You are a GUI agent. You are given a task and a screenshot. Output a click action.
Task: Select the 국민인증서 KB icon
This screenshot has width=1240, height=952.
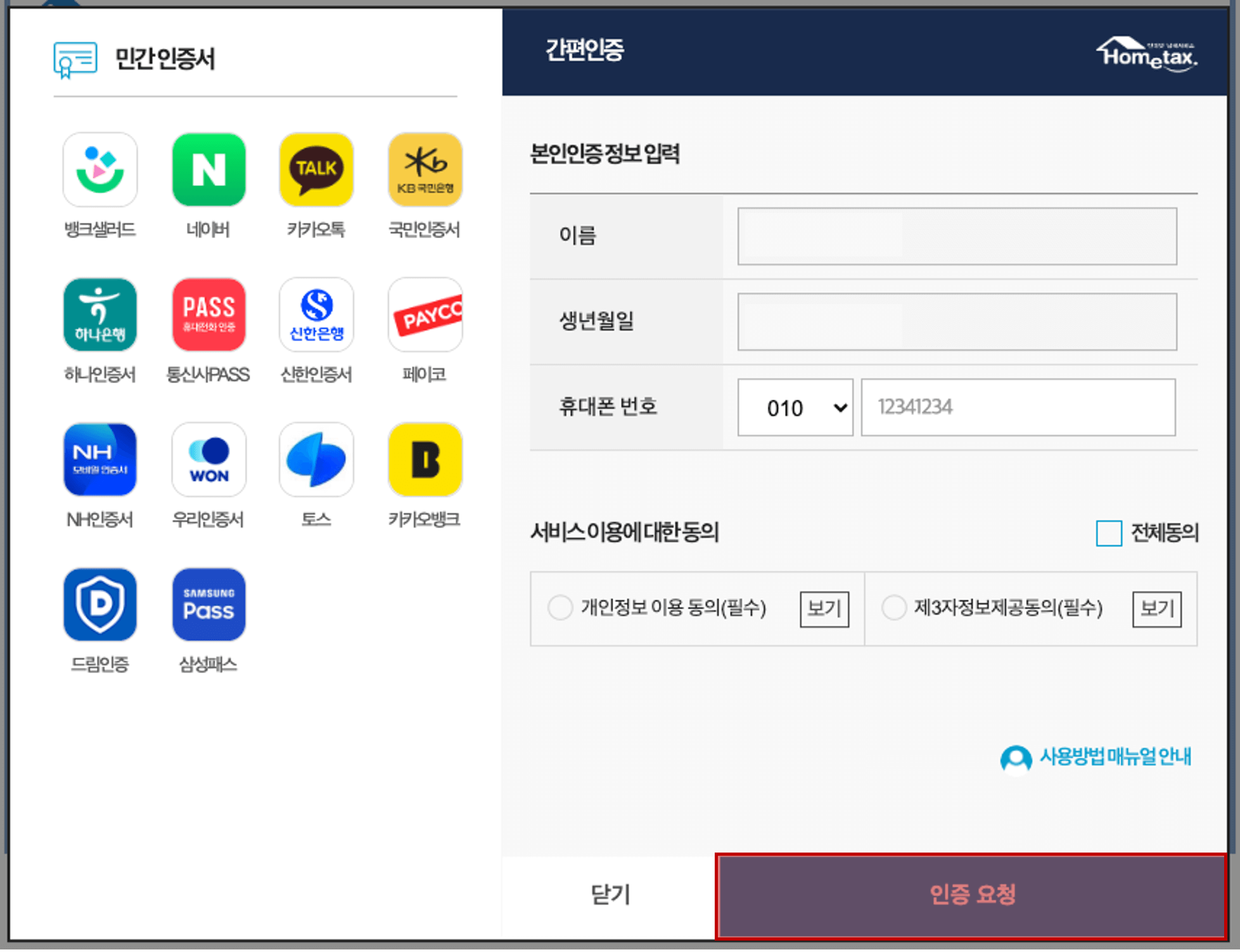click(x=425, y=169)
